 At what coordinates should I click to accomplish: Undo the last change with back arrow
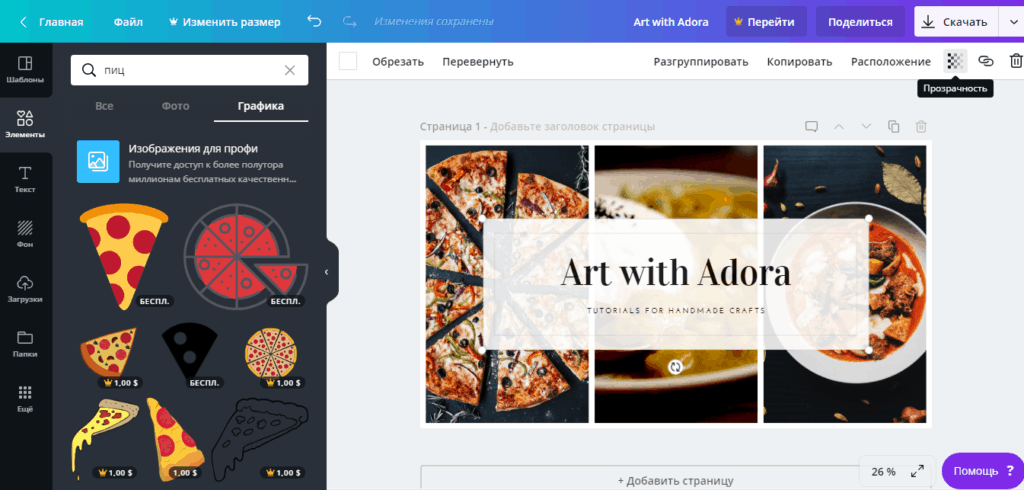(314, 22)
